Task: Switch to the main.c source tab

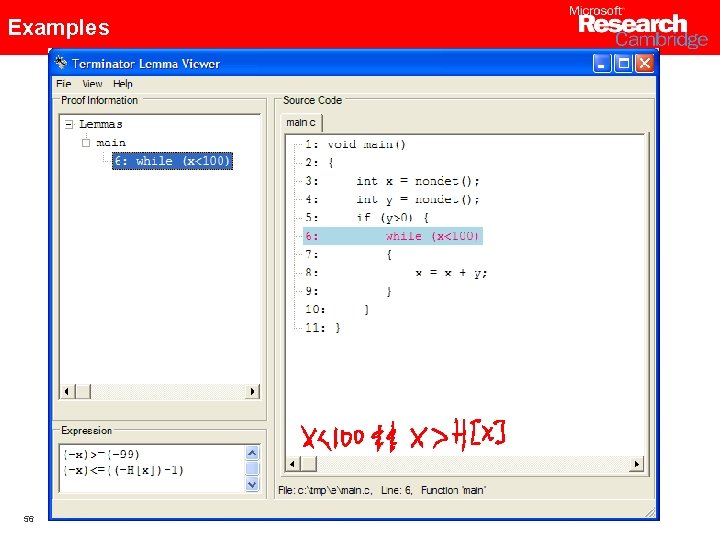Action: [x=301, y=123]
